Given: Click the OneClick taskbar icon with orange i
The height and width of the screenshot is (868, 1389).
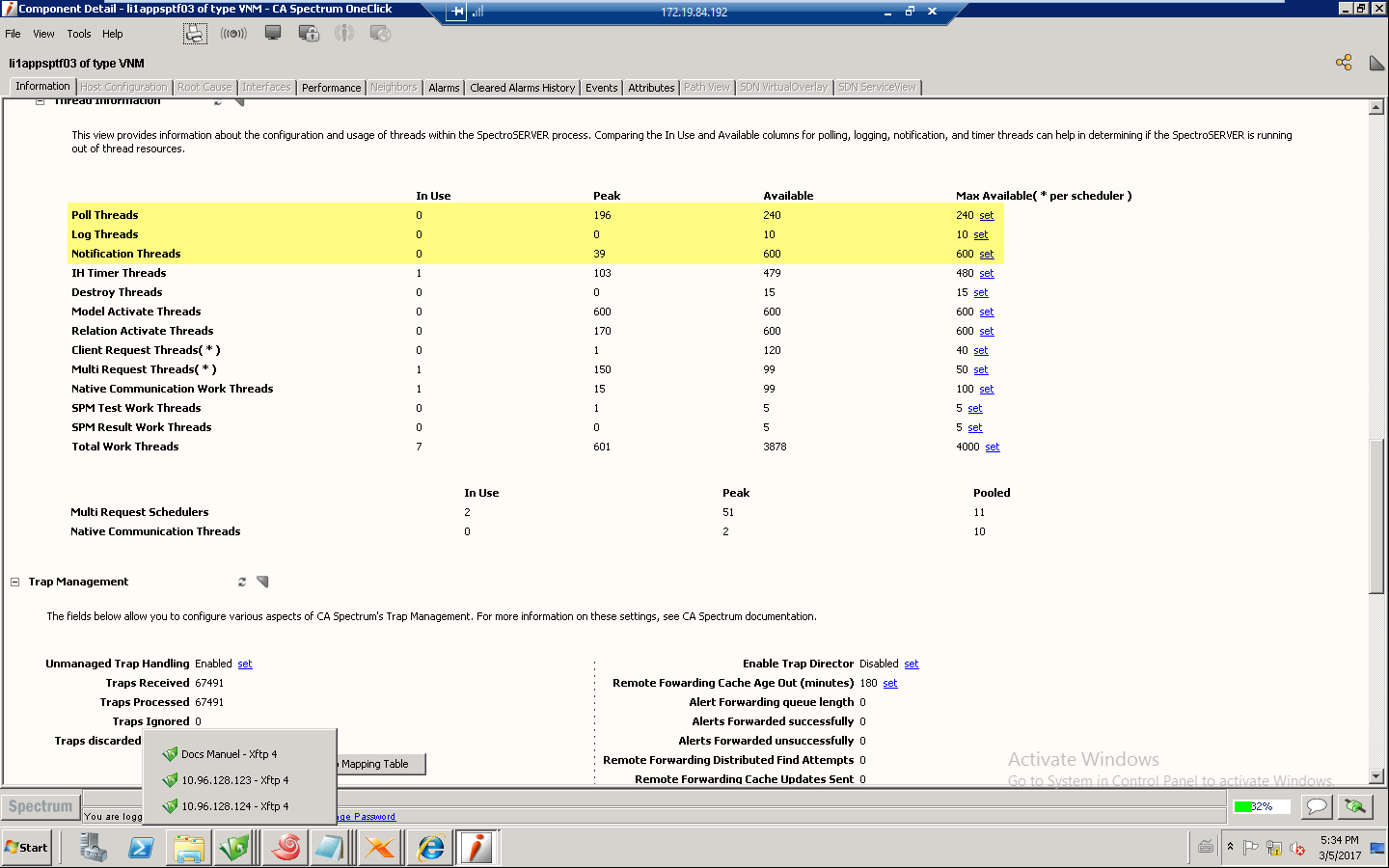Looking at the screenshot, I should click(477, 848).
